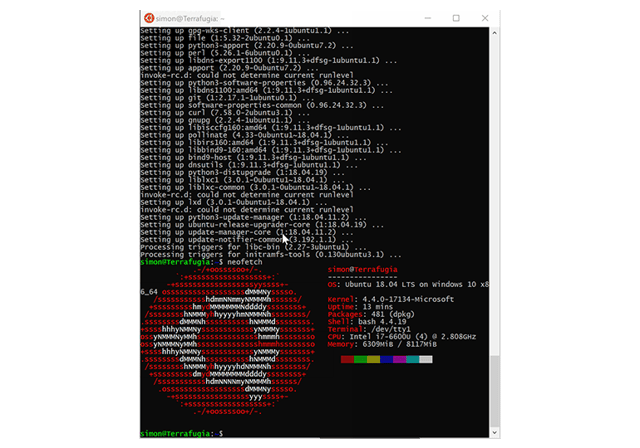The height and width of the screenshot is (448, 640).
Task: Click the 'Shell: bash 4.4.19' line
Action: (367, 322)
